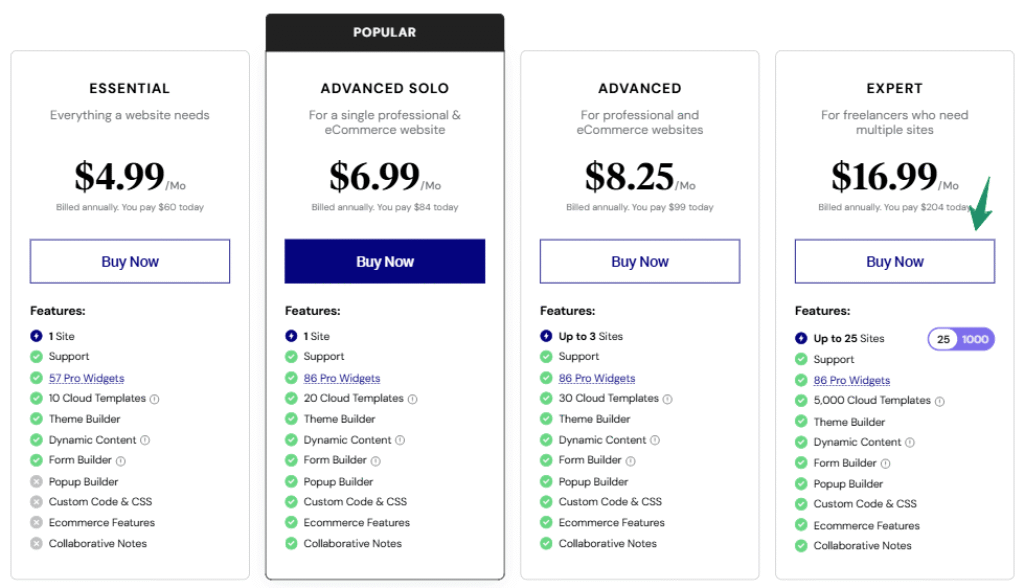
Task: Buy the Essential plan
Action: (130, 262)
